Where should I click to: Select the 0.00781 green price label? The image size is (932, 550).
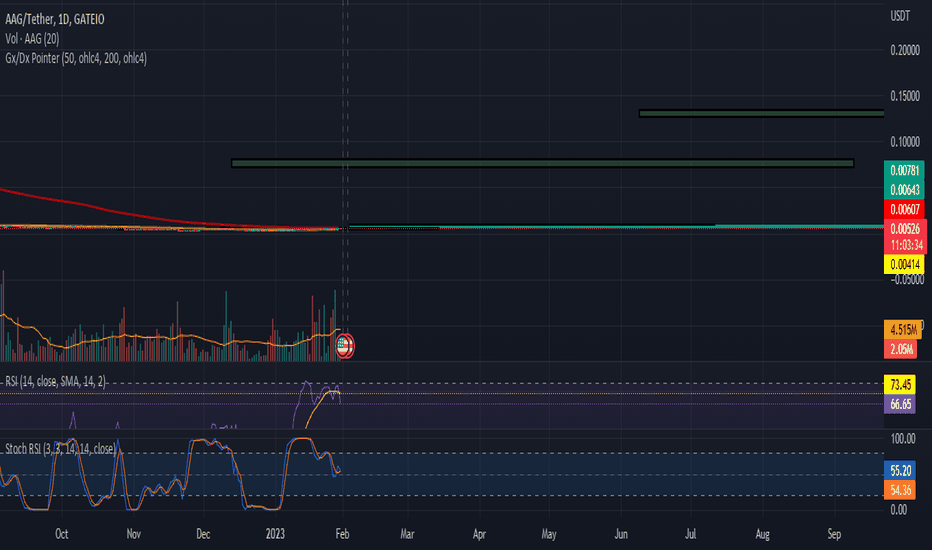904,171
